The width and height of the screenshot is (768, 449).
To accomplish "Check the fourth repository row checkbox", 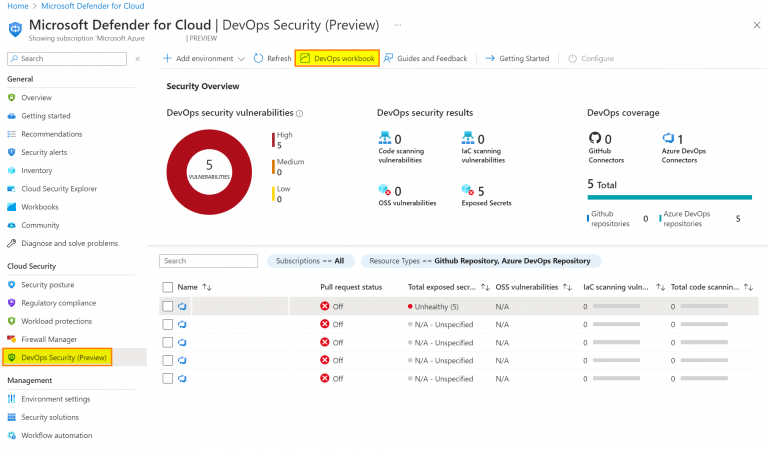I will [x=168, y=360].
